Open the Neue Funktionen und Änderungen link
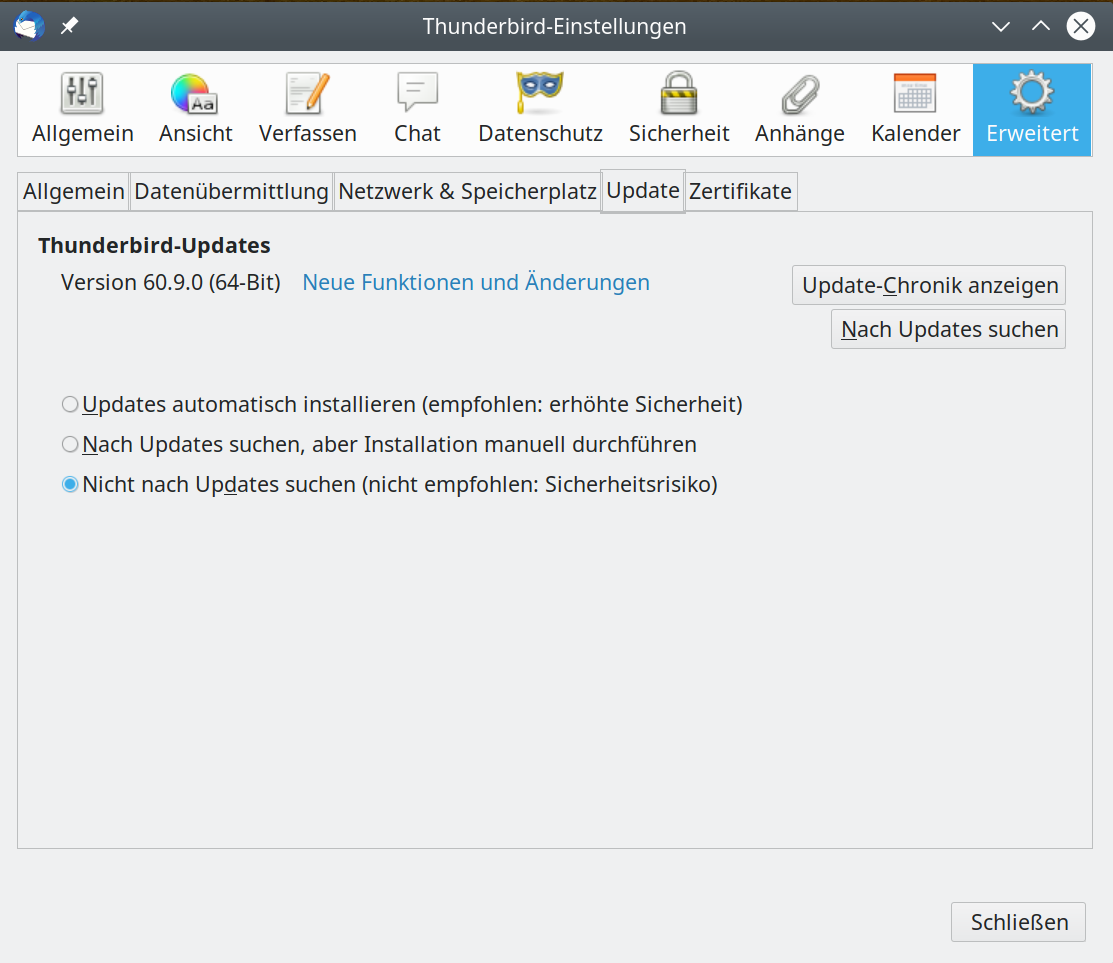This screenshot has height=963, width=1113. click(x=475, y=282)
